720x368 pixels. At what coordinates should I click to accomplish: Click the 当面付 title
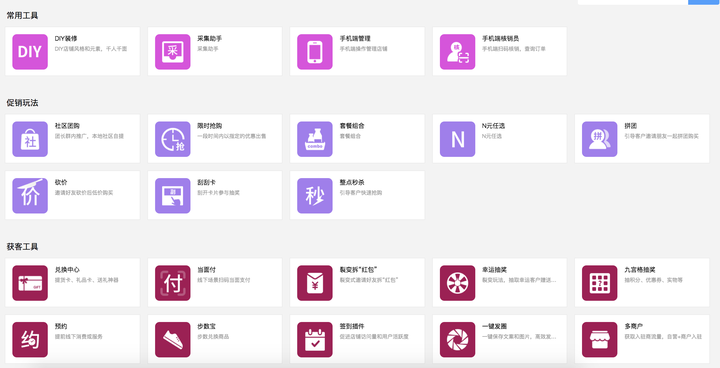(206, 270)
